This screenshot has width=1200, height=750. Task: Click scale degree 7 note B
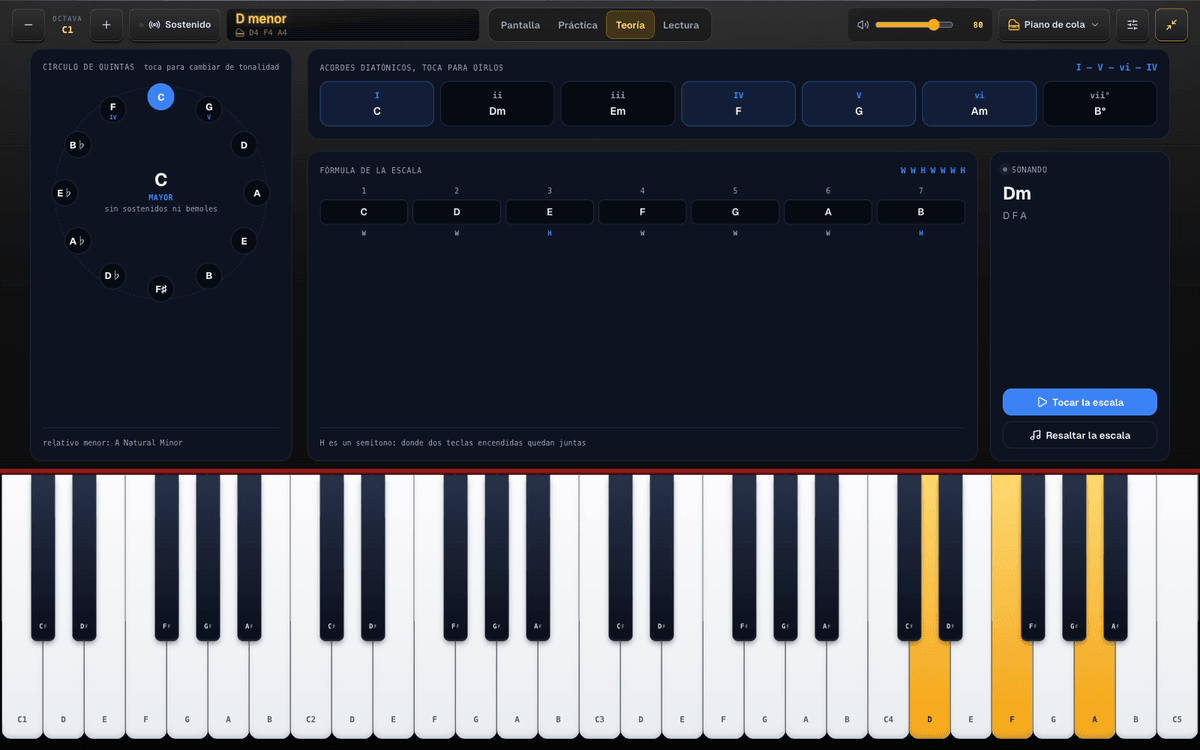921,212
